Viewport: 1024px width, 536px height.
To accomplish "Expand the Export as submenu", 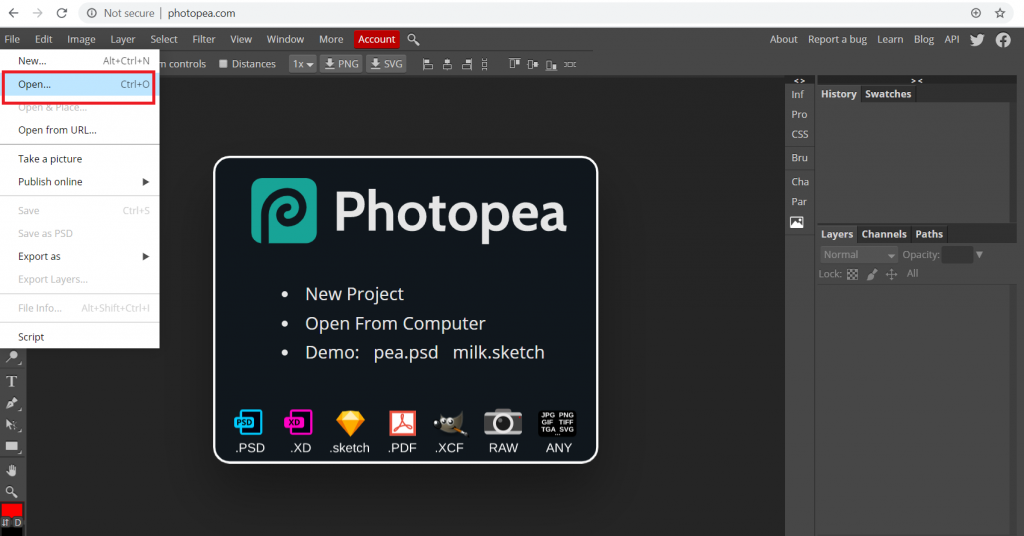I will click(80, 257).
